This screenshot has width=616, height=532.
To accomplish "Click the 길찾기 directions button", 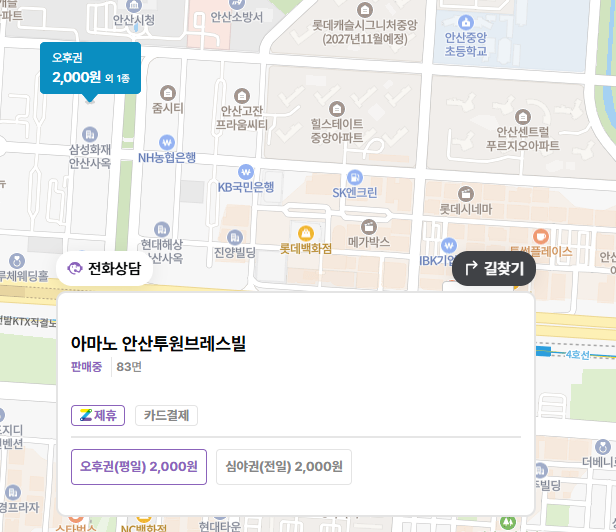I will (x=494, y=268).
